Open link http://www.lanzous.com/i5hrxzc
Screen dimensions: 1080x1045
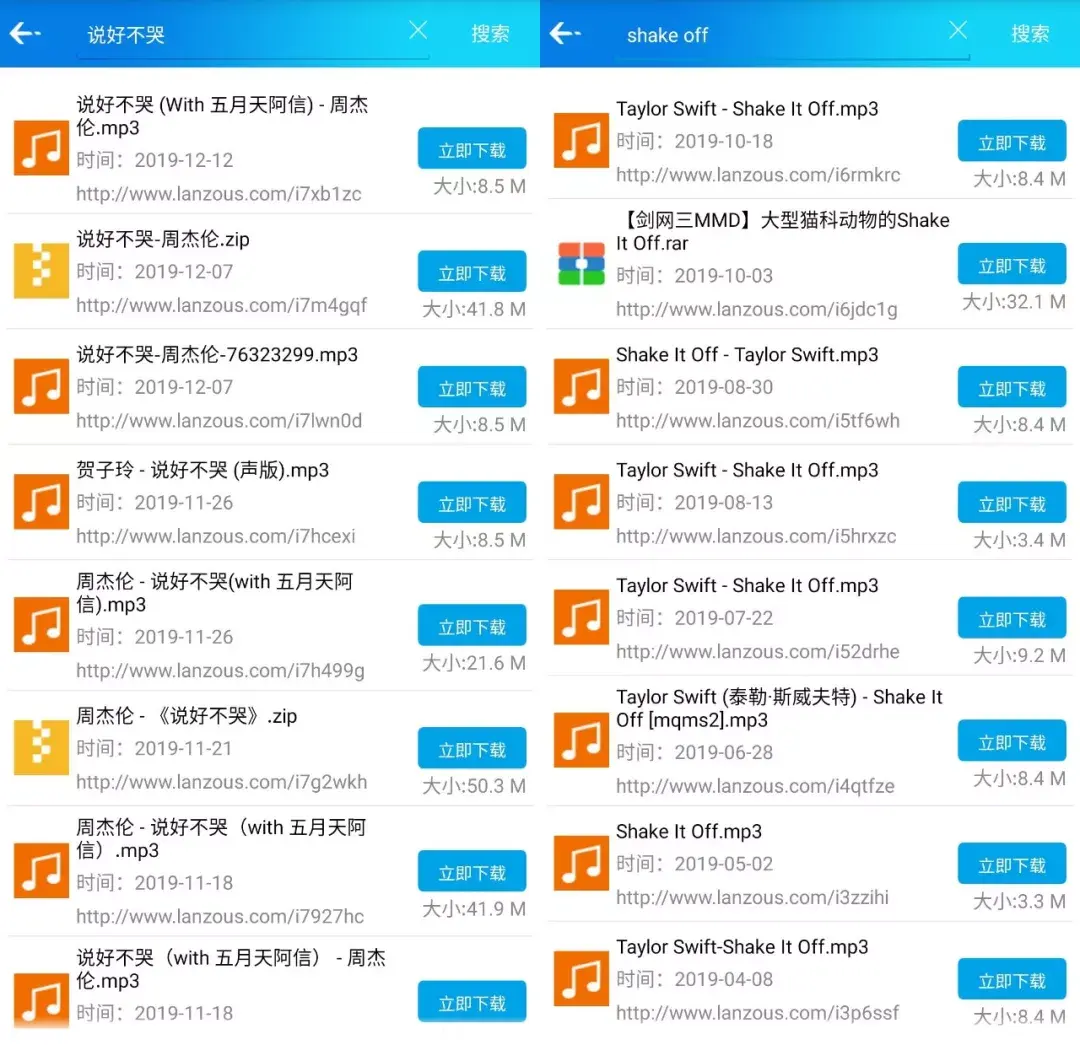[x=756, y=536]
